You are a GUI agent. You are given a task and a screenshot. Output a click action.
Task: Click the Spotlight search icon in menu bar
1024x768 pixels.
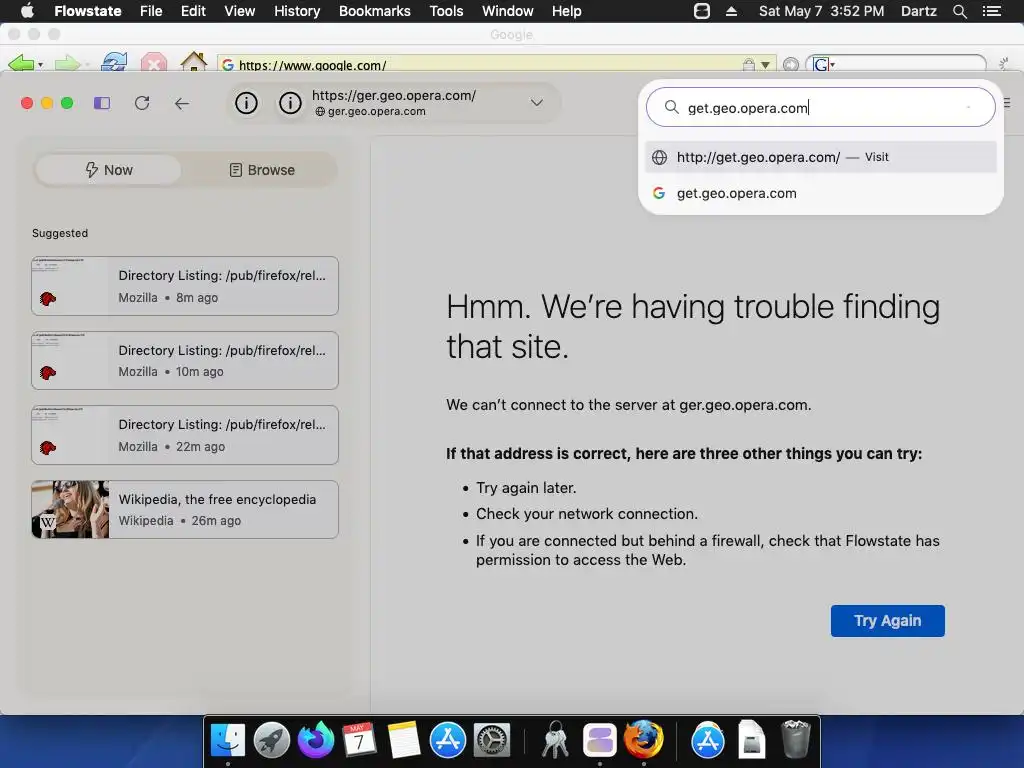point(959,11)
